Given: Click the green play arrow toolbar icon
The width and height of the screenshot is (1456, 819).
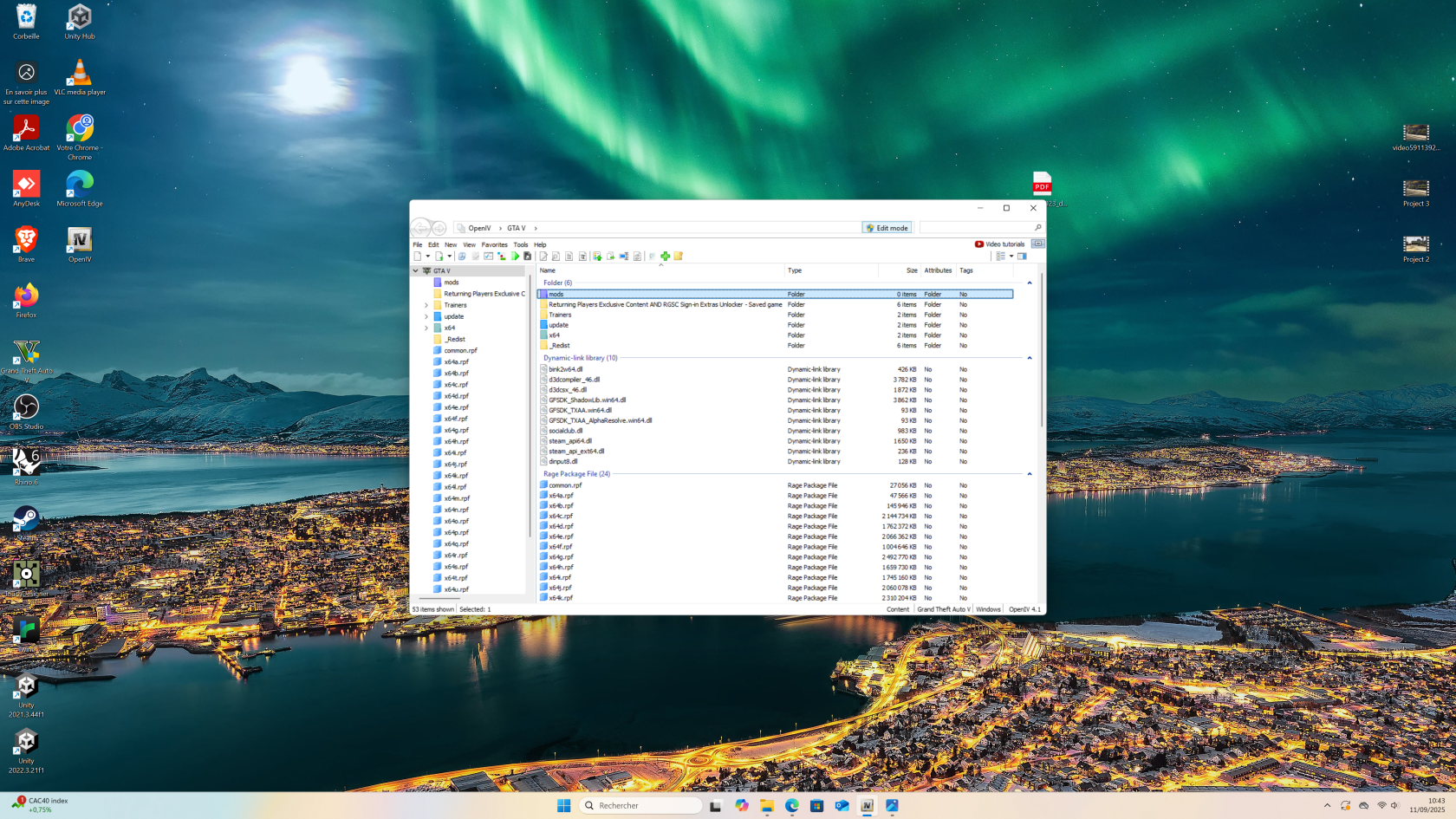Looking at the screenshot, I should [x=515, y=257].
